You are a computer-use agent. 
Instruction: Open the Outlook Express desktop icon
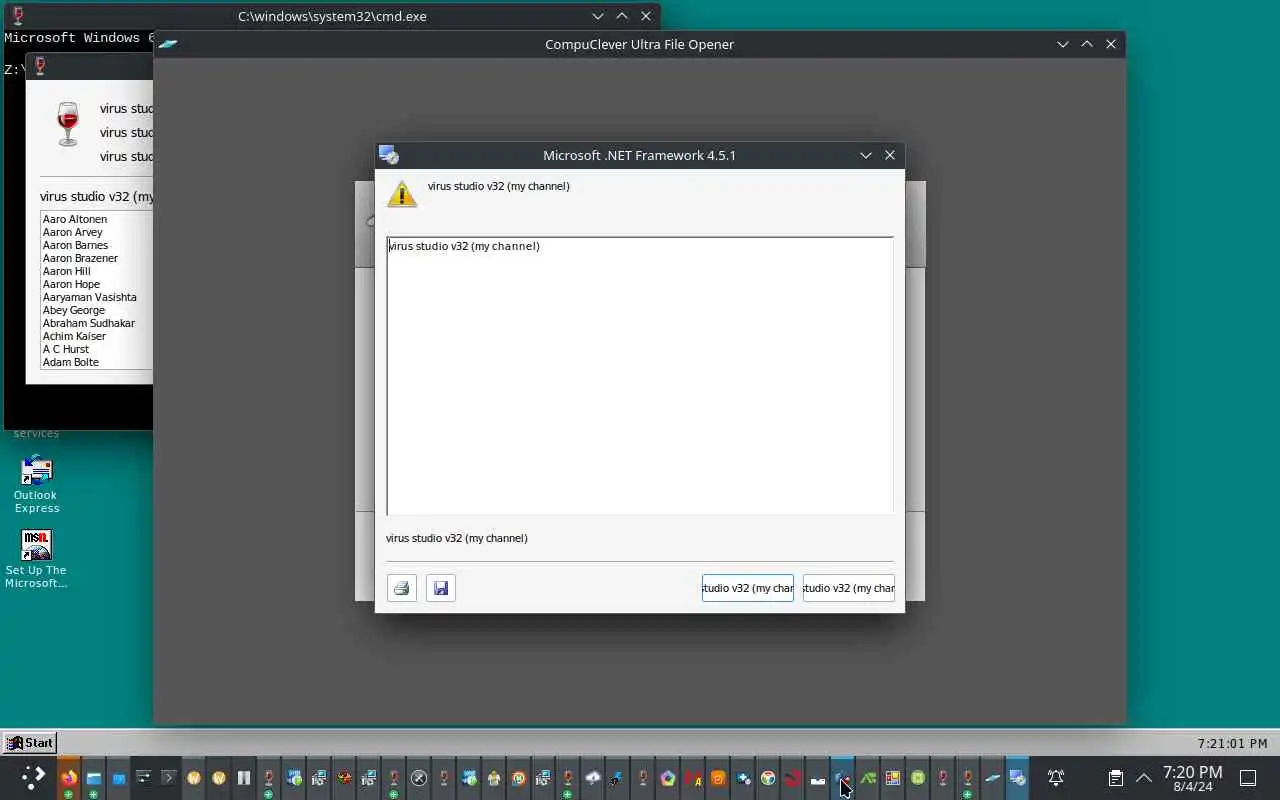[x=36, y=484]
